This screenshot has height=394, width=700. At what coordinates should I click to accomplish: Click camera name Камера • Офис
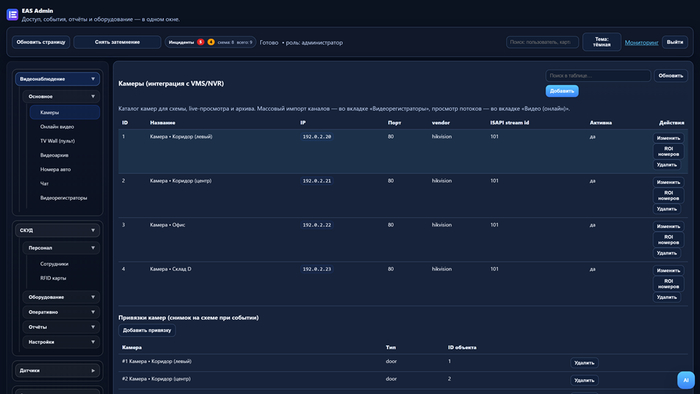point(167,225)
